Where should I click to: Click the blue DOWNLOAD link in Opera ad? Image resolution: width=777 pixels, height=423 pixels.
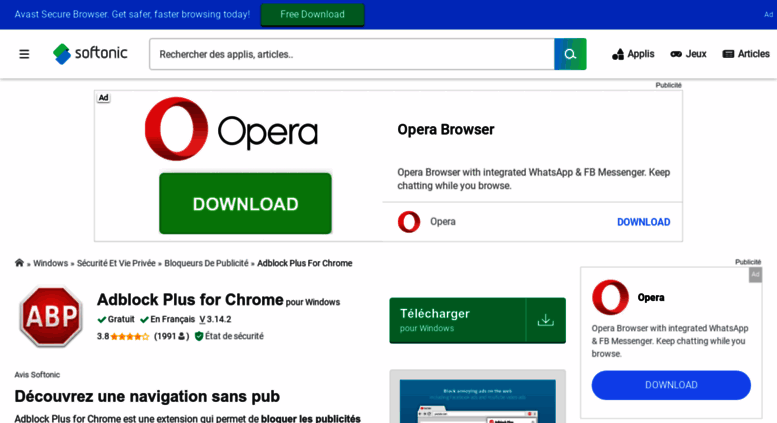point(643,222)
